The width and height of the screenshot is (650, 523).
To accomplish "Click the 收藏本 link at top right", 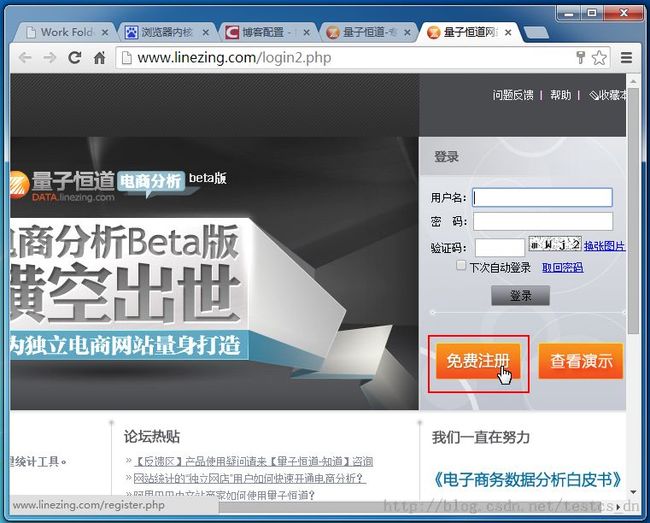I will click(x=608, y=95).
